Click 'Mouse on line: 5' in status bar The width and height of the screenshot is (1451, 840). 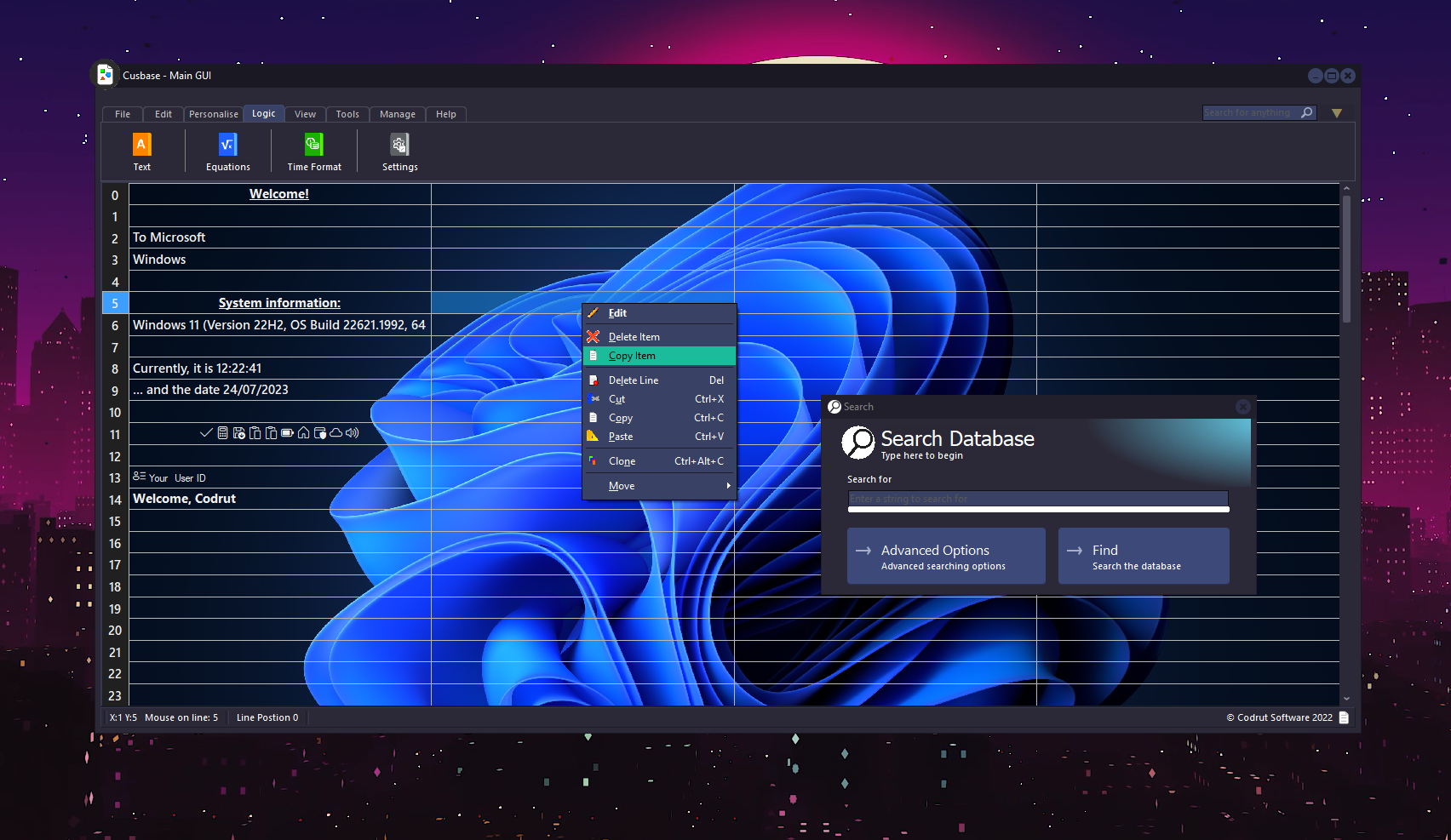pyautogui.click(x=181, y=717)
